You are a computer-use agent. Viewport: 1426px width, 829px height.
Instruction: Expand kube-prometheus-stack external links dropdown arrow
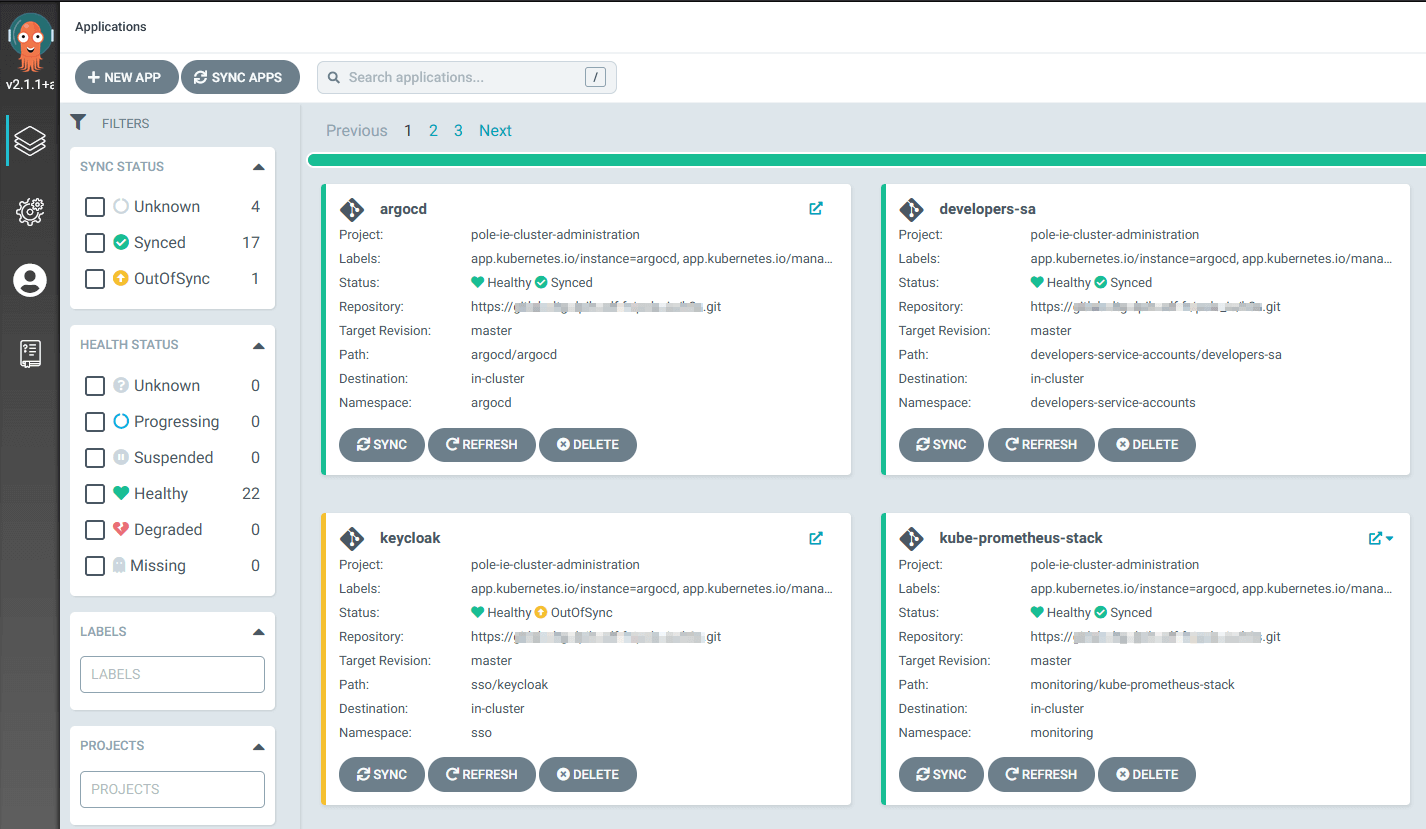coord(1389,539)
